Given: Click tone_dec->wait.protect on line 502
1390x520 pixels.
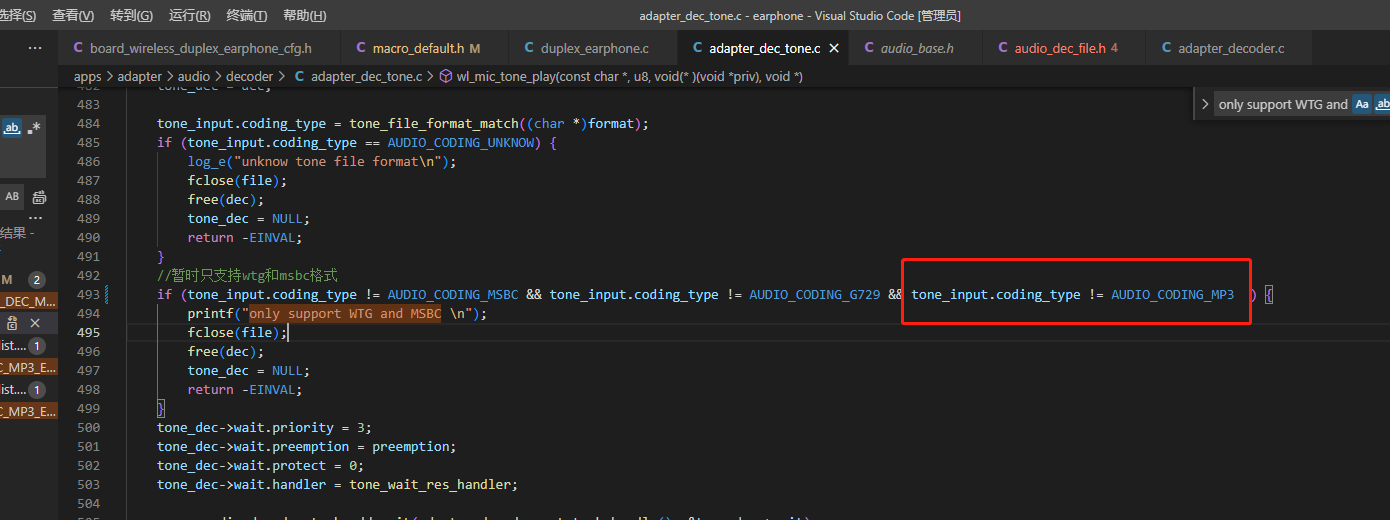Looking at the screenshot, I should coord(245,465).
